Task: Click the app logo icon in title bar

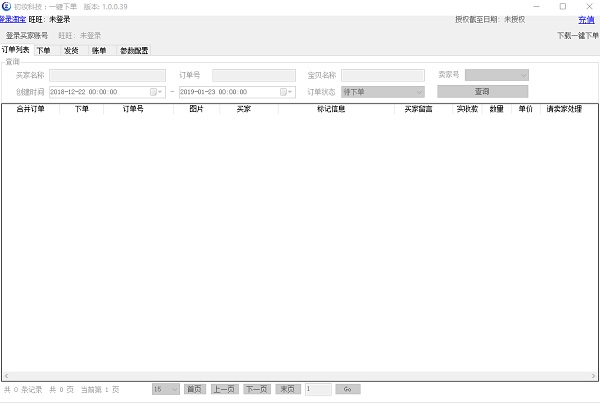Action: point(7,6)
